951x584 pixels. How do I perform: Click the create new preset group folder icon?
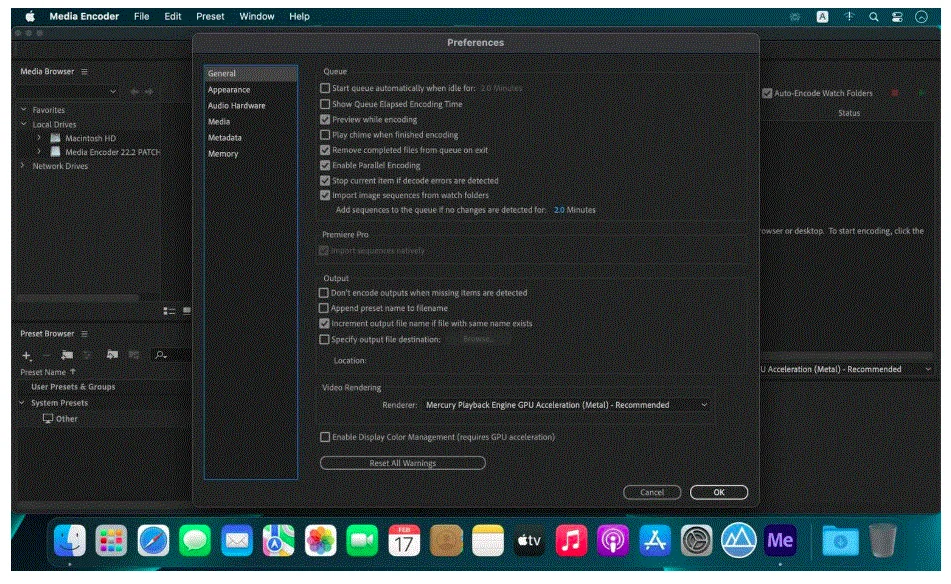point(67,355)
